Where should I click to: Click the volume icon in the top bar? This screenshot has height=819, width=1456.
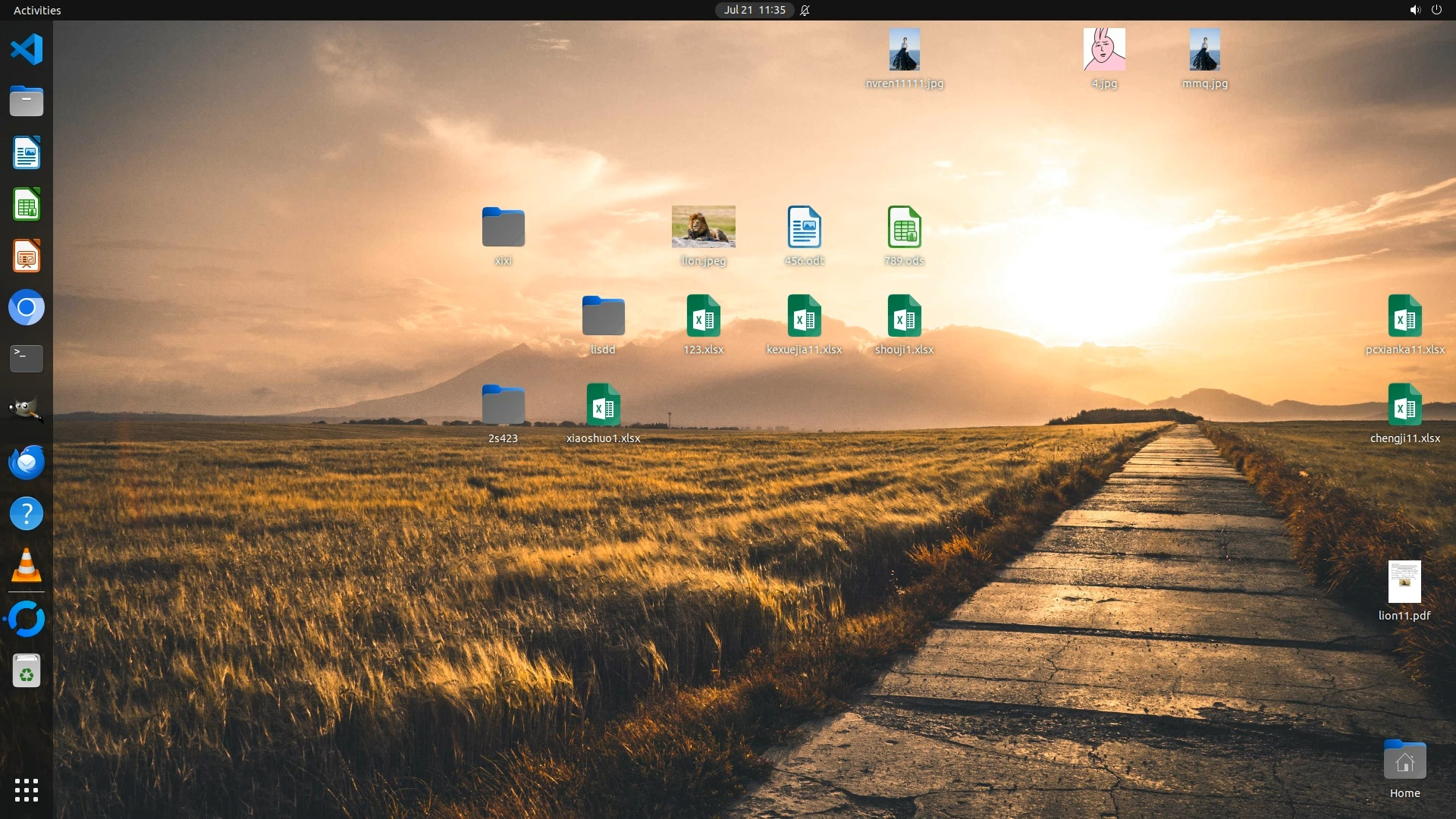[x=1414, y=11]
